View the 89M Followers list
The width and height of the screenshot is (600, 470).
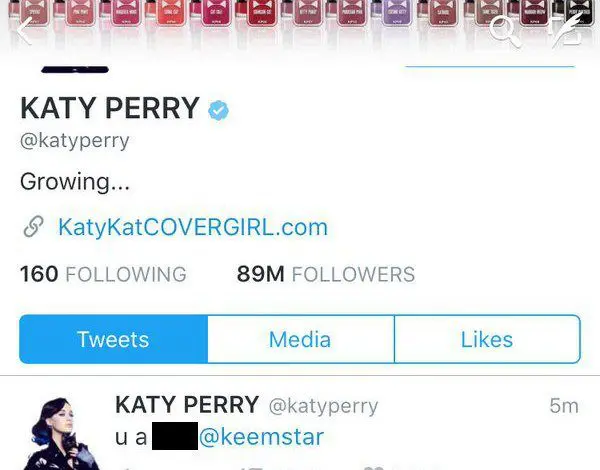pyautogui.click(x=326, y=274)
